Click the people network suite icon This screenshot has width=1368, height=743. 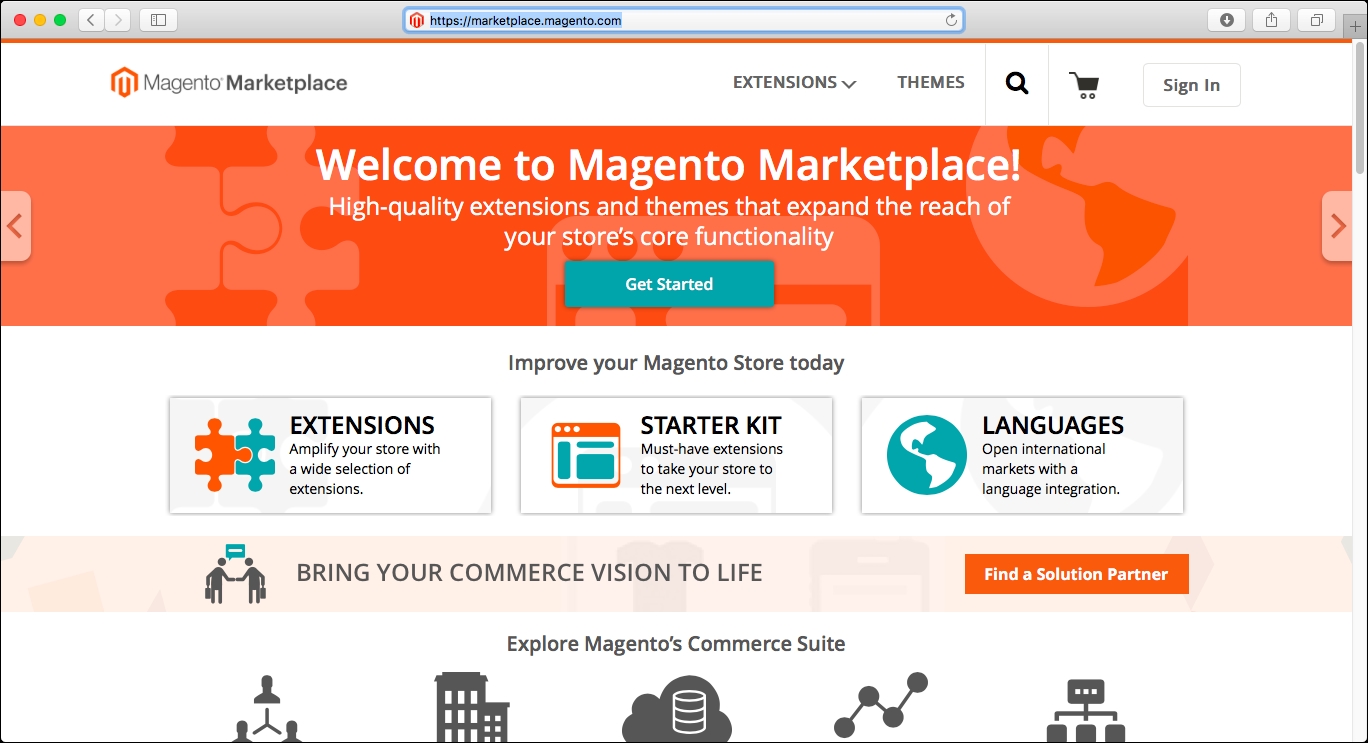pyautogui.click(x=265, y=708)
